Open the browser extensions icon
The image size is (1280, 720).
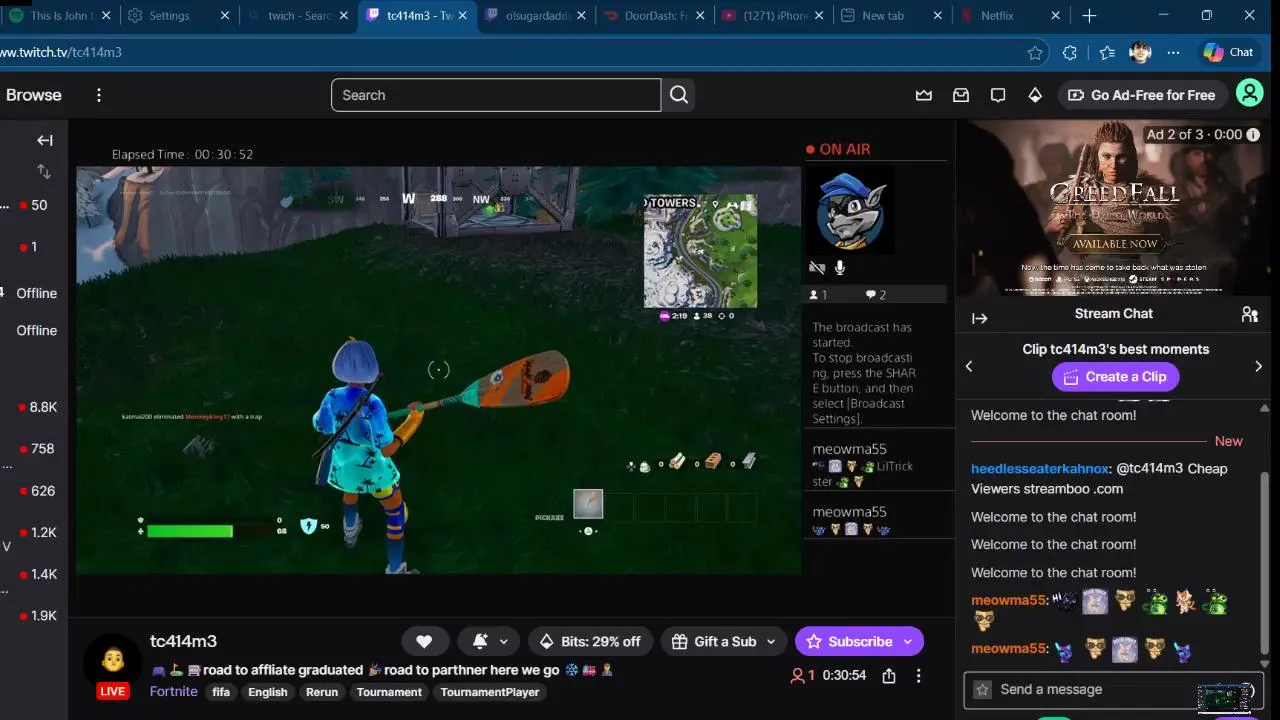point(1070,52)
